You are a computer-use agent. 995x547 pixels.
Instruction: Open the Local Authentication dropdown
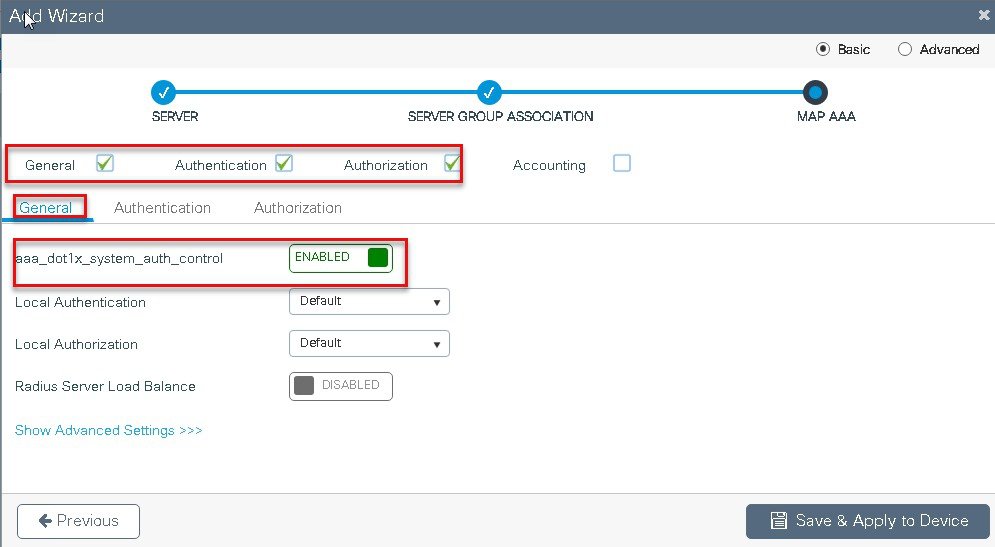(x=369, y=301)
